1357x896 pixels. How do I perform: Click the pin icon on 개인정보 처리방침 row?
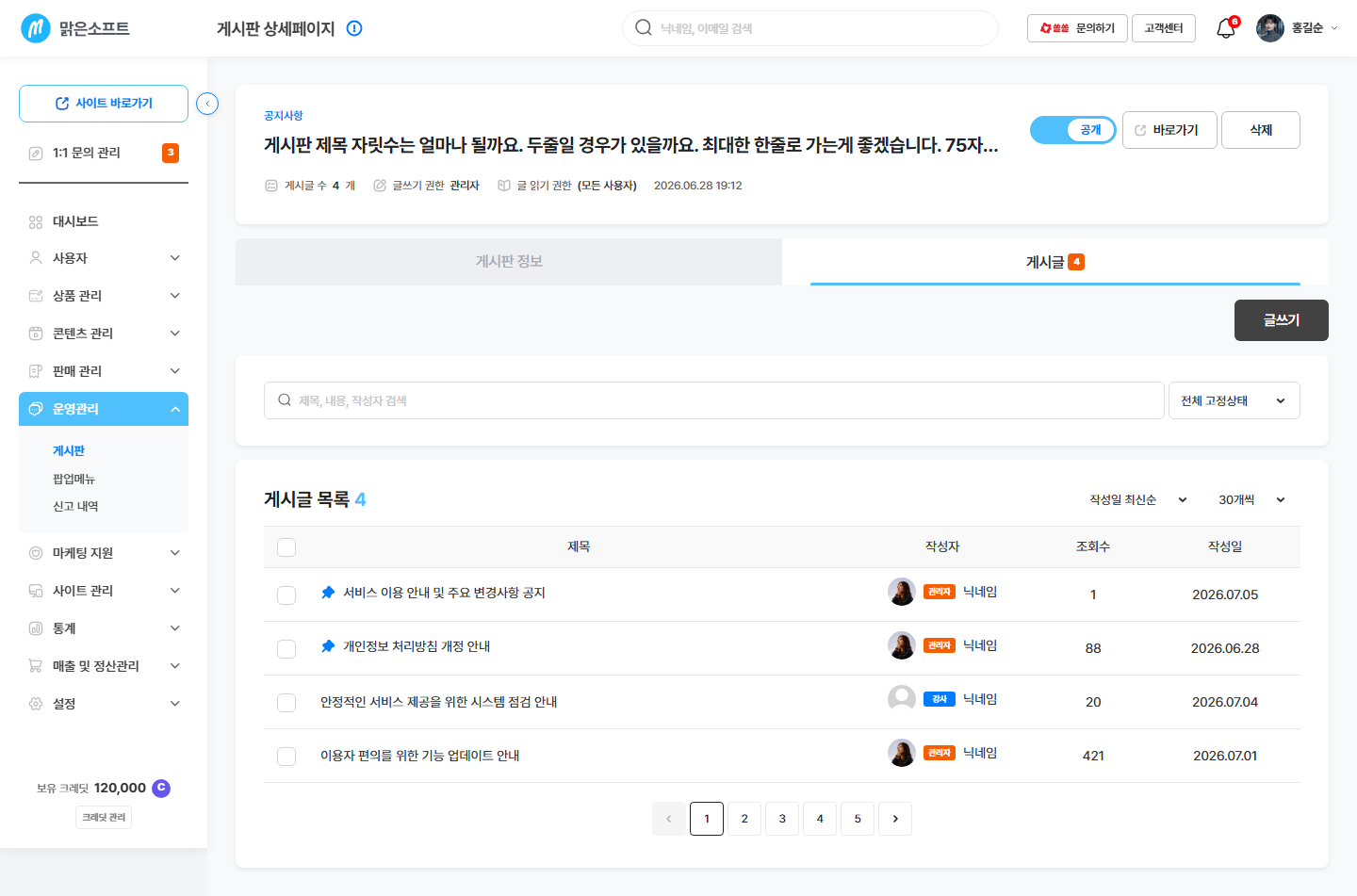pyautogui.click(x=328, y=646)
